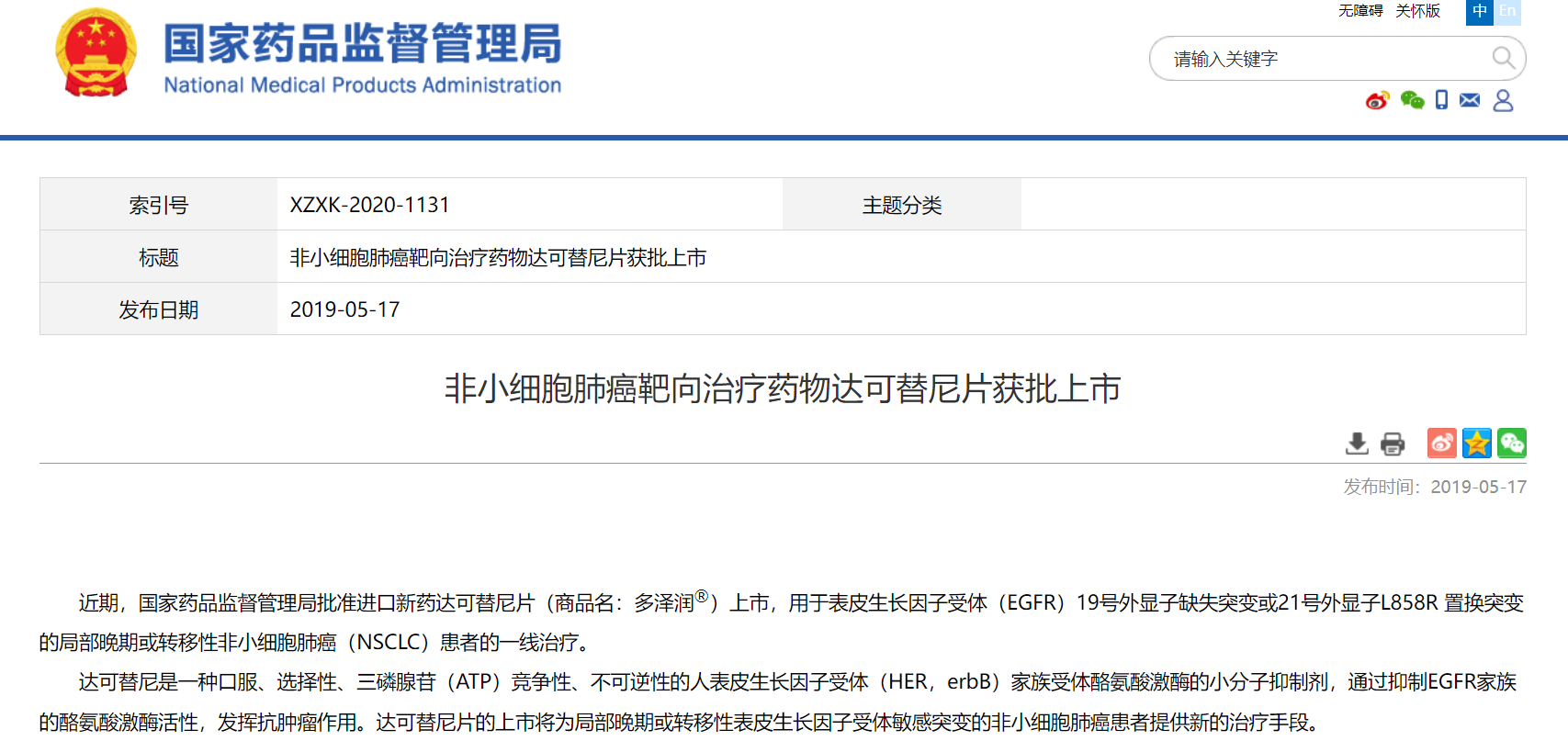Click the paragraph beginning 达可替尼是一种口服
The width and height of the screenshot is (1568, 741).
(x=778, y=702)
